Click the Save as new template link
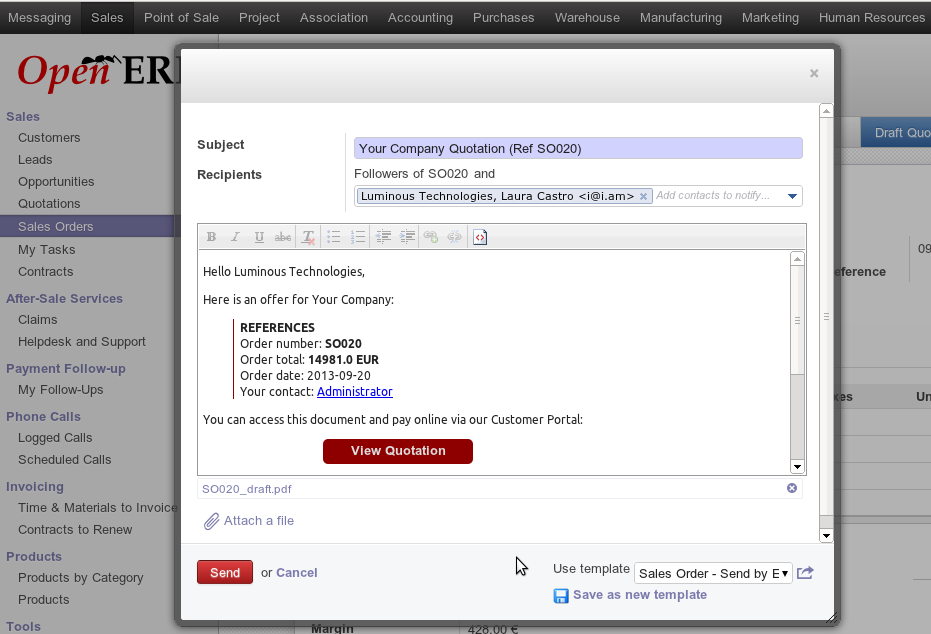The image size is (931, 634). (639, 595)
